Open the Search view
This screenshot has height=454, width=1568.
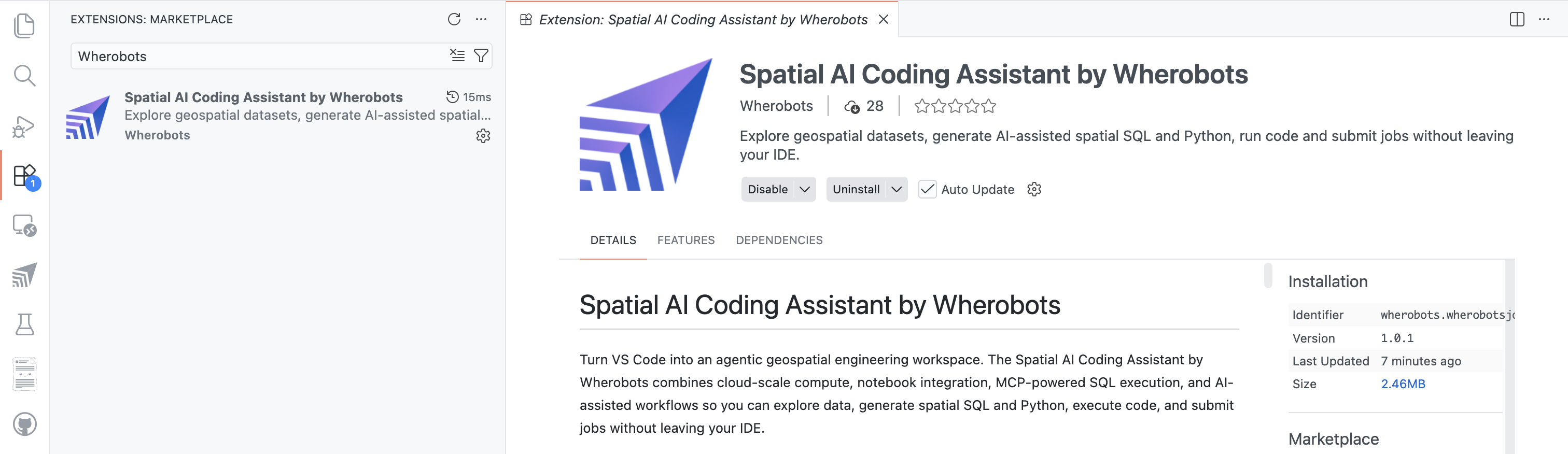coord(24,76)
